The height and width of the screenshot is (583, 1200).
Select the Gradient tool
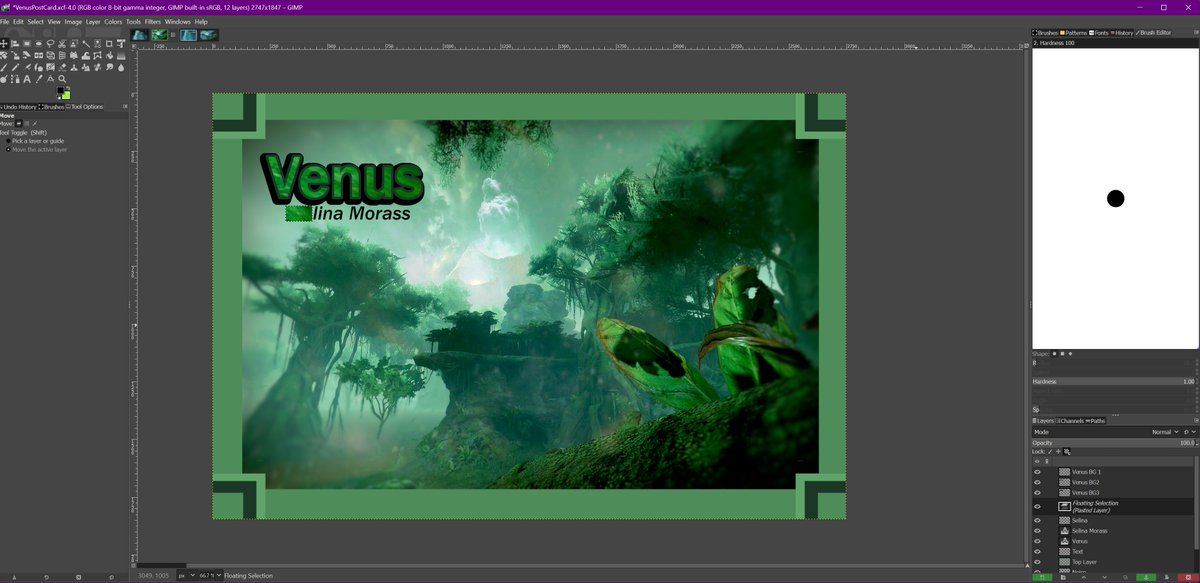[121, 56]
